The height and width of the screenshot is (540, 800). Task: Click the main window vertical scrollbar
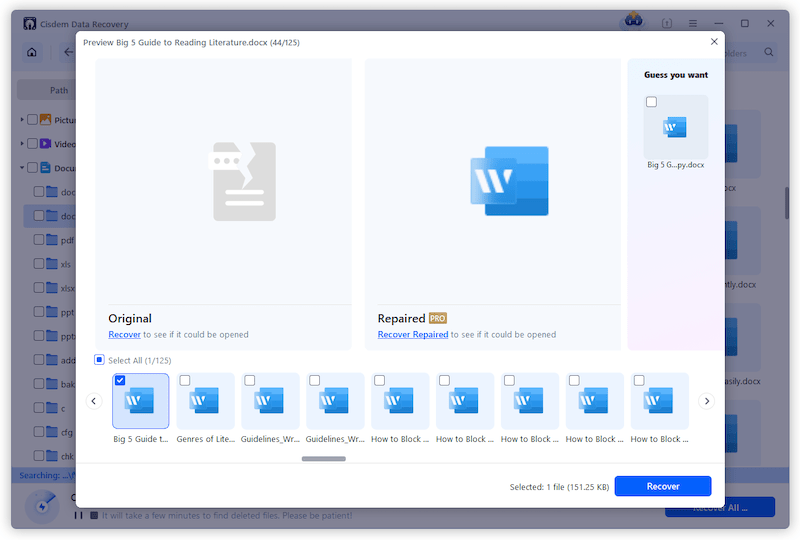pyautogui.click(x=786, y=203)
